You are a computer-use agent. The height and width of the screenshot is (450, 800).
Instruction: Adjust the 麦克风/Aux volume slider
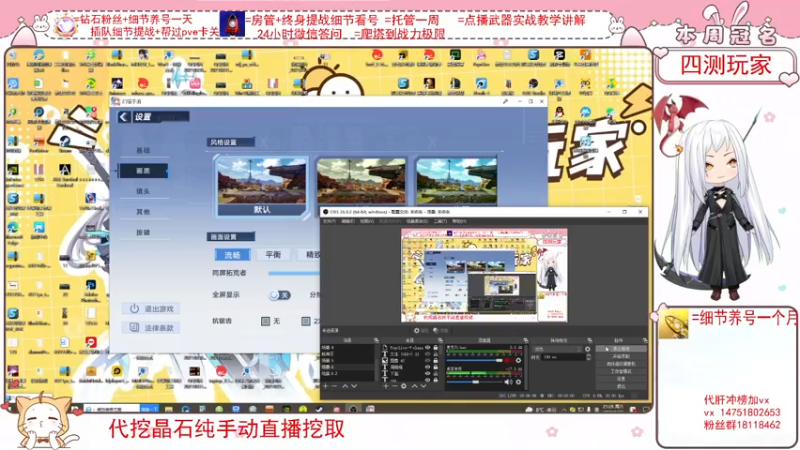[474, 360]
